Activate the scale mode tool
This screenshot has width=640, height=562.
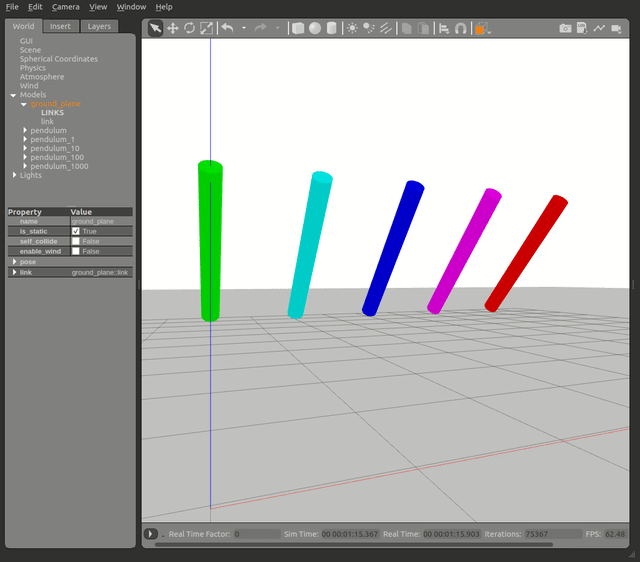(x=207, y=28)
